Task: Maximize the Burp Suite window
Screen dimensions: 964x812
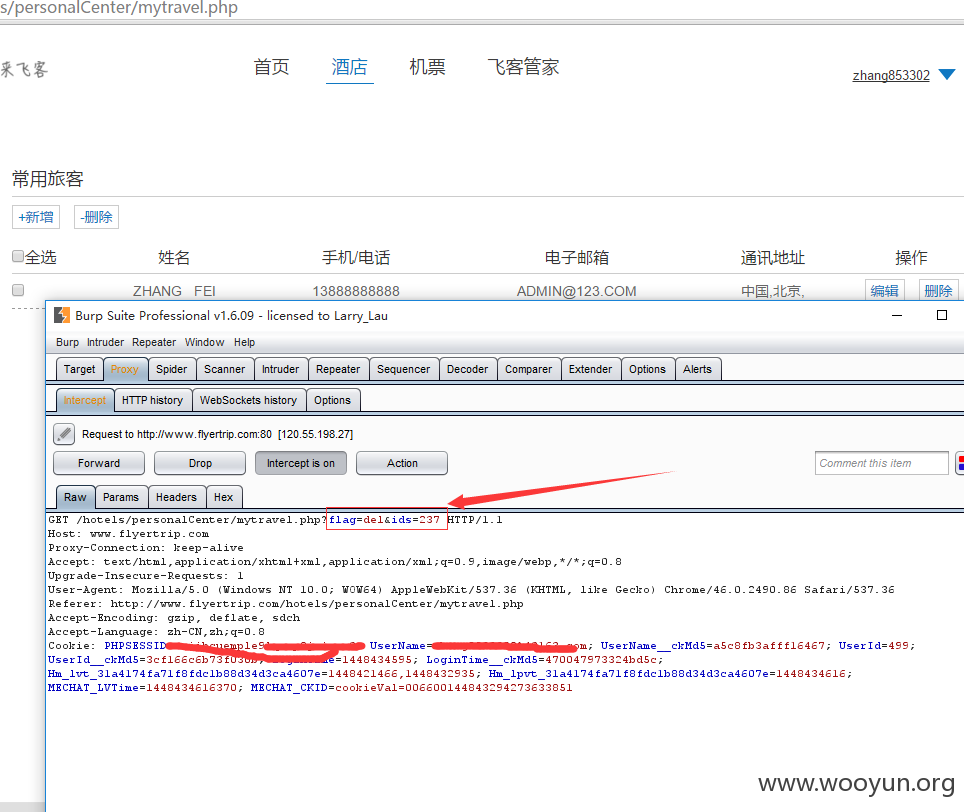Action: [941, 315]
